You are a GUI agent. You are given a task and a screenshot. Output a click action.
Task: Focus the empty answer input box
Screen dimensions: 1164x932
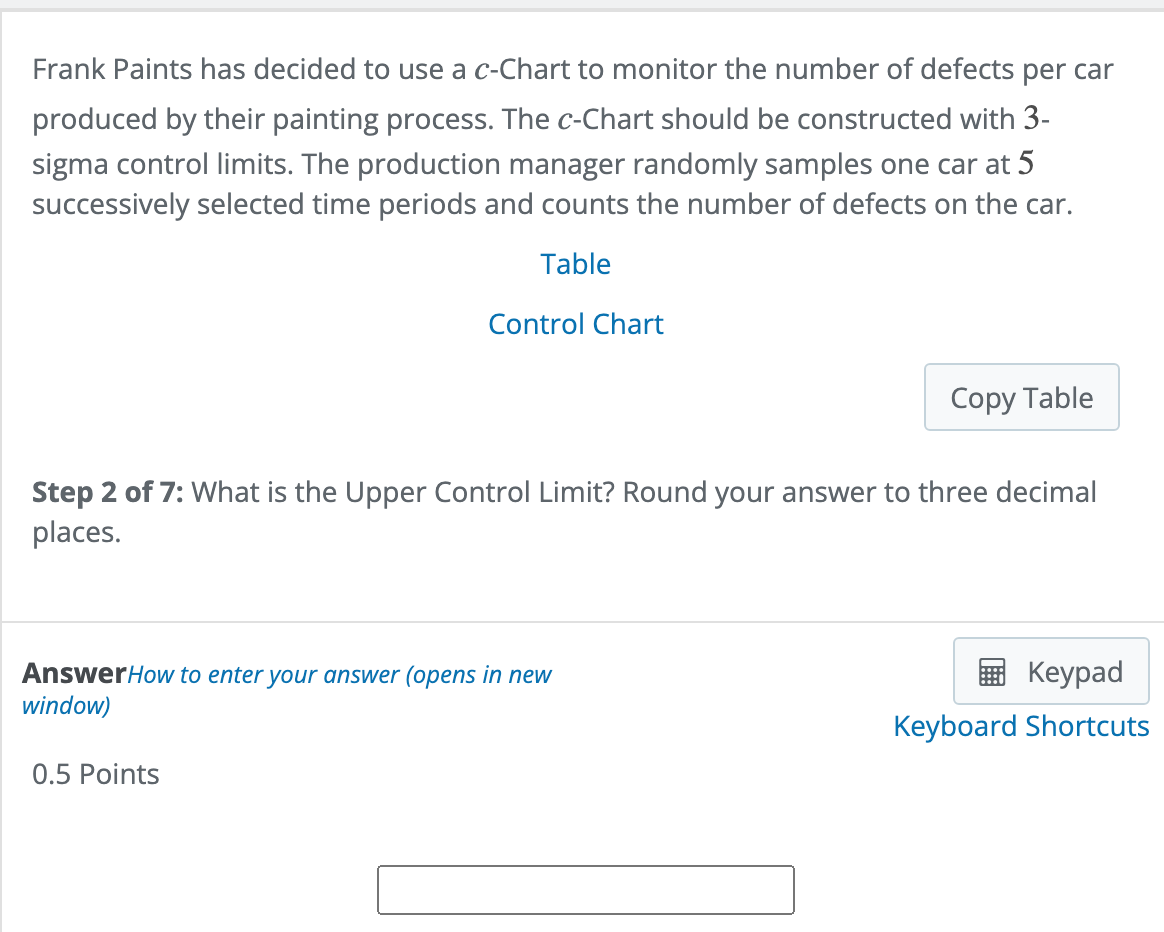[x=585, y=889]
